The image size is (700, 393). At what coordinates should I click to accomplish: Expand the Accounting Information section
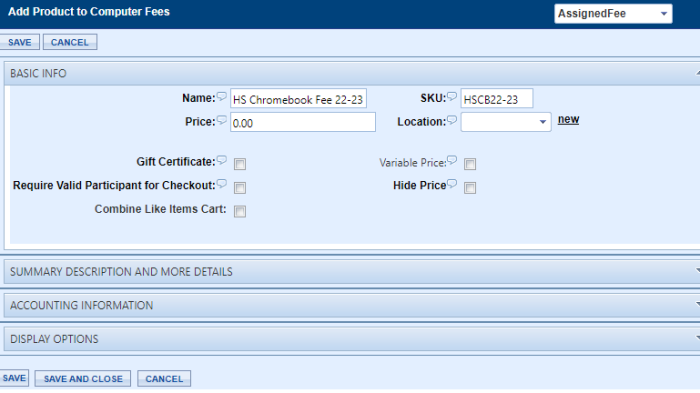352,305
